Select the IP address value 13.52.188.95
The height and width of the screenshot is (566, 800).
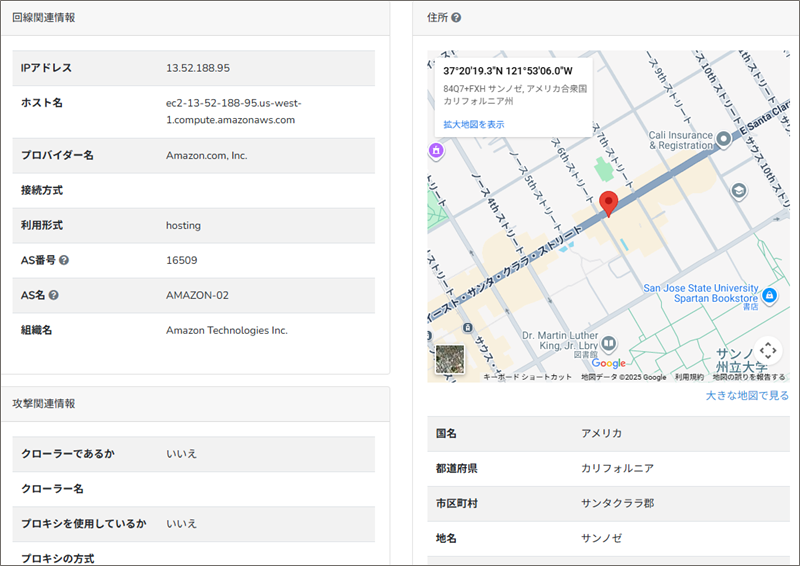point(198,68)
